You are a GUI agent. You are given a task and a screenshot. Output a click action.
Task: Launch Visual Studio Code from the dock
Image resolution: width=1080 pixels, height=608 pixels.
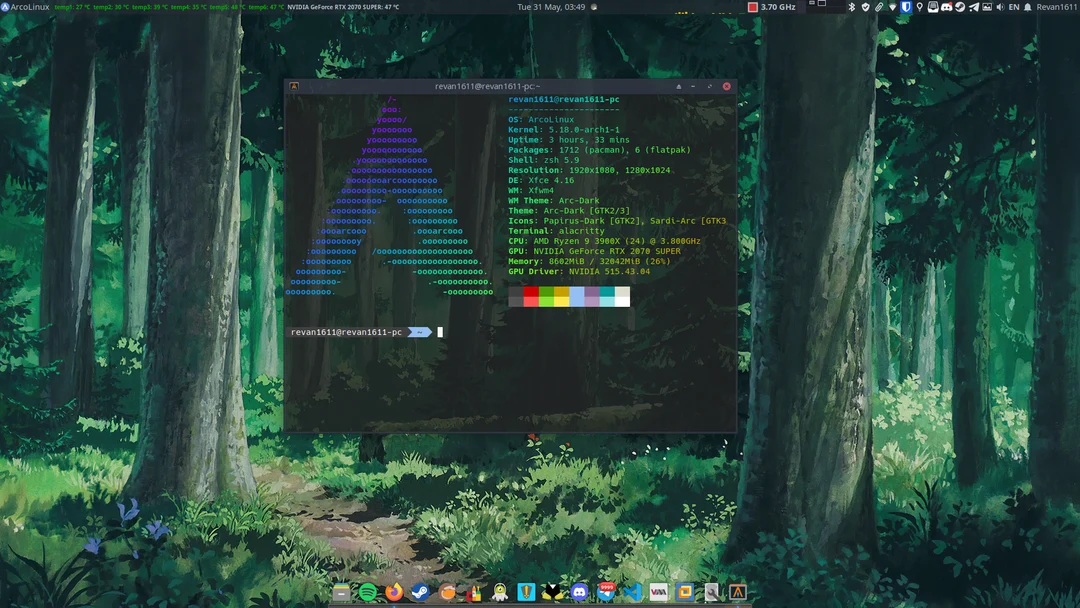(x=633, y=592)
